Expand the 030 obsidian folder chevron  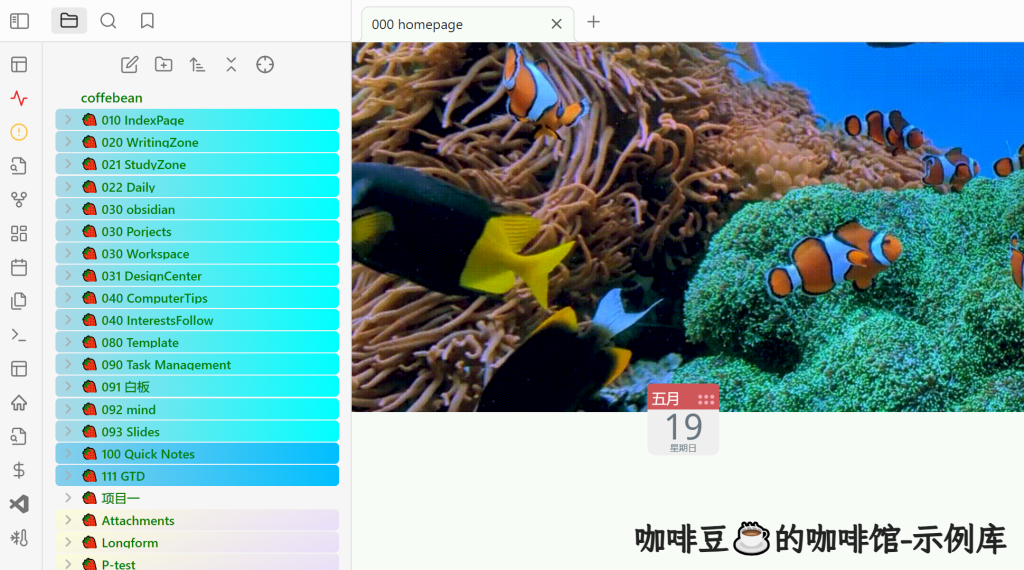[x=68, y=209]
